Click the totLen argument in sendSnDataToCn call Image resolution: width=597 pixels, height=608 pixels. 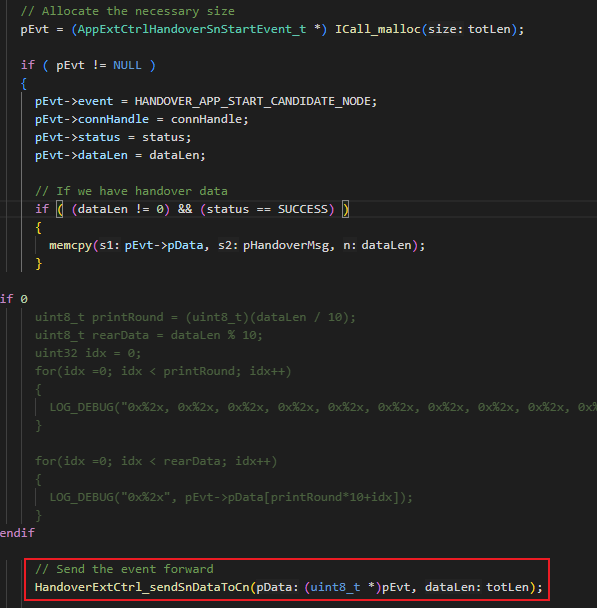507,587
